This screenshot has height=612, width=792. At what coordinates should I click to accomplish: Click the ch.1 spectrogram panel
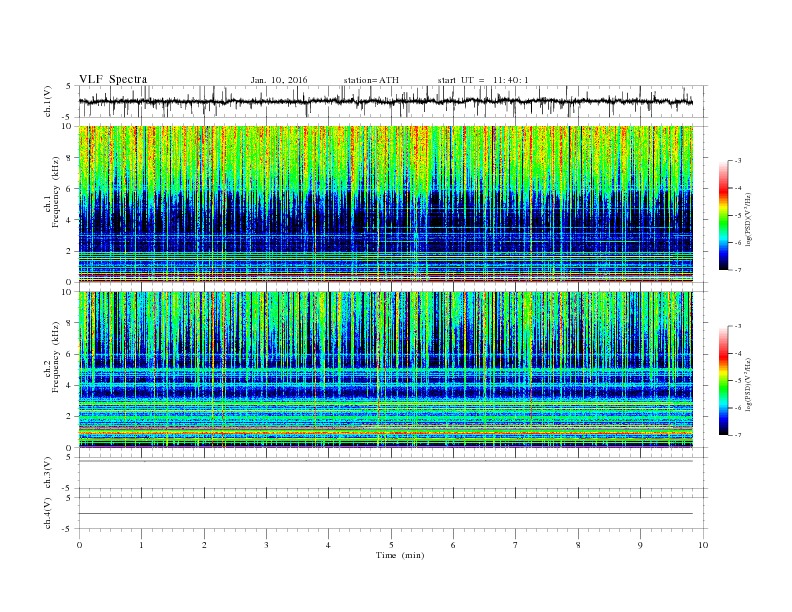386,204
